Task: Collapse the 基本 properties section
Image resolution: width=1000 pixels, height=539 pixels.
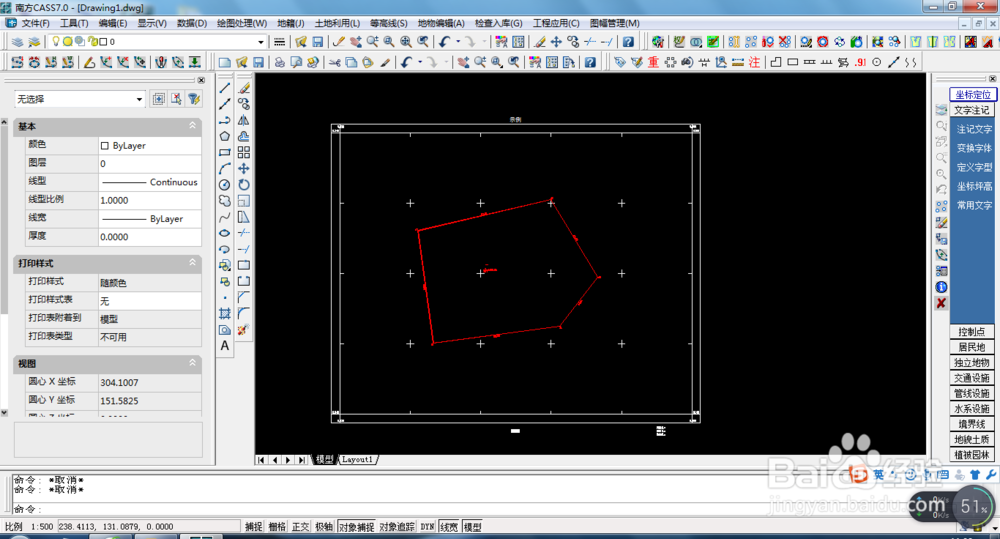Action: (x=192, y=126)
